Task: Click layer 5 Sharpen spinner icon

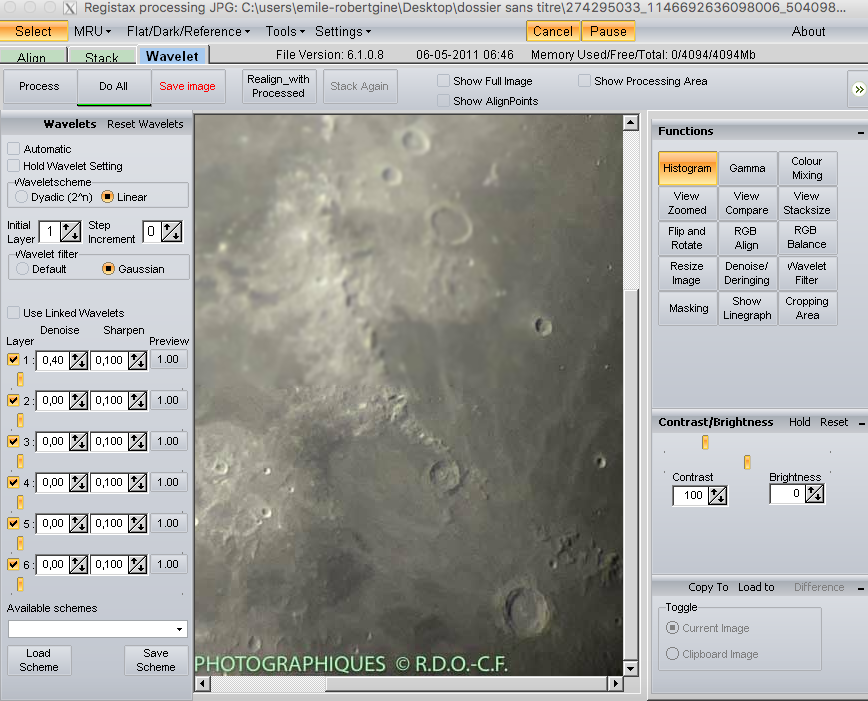Action: coord(137,523)
